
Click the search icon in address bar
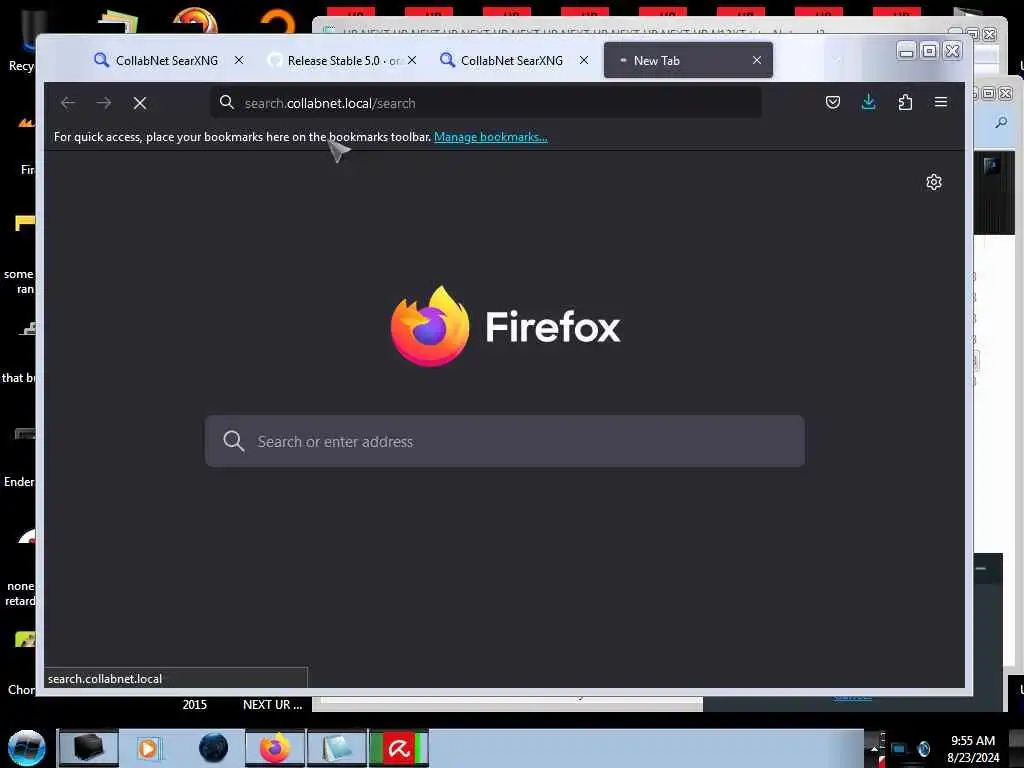point(227,102)
